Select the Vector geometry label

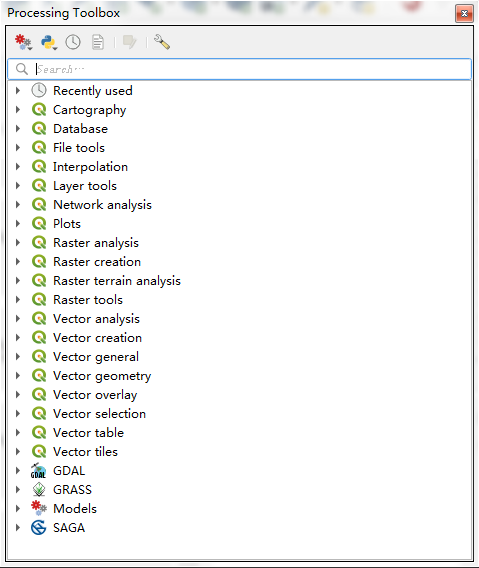point(102,376)
